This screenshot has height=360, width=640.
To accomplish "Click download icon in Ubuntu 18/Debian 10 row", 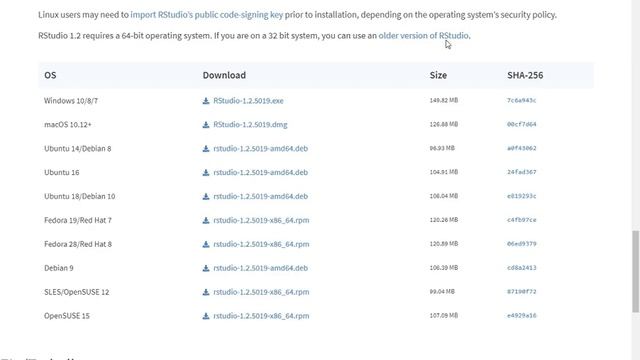I will 206,196.
